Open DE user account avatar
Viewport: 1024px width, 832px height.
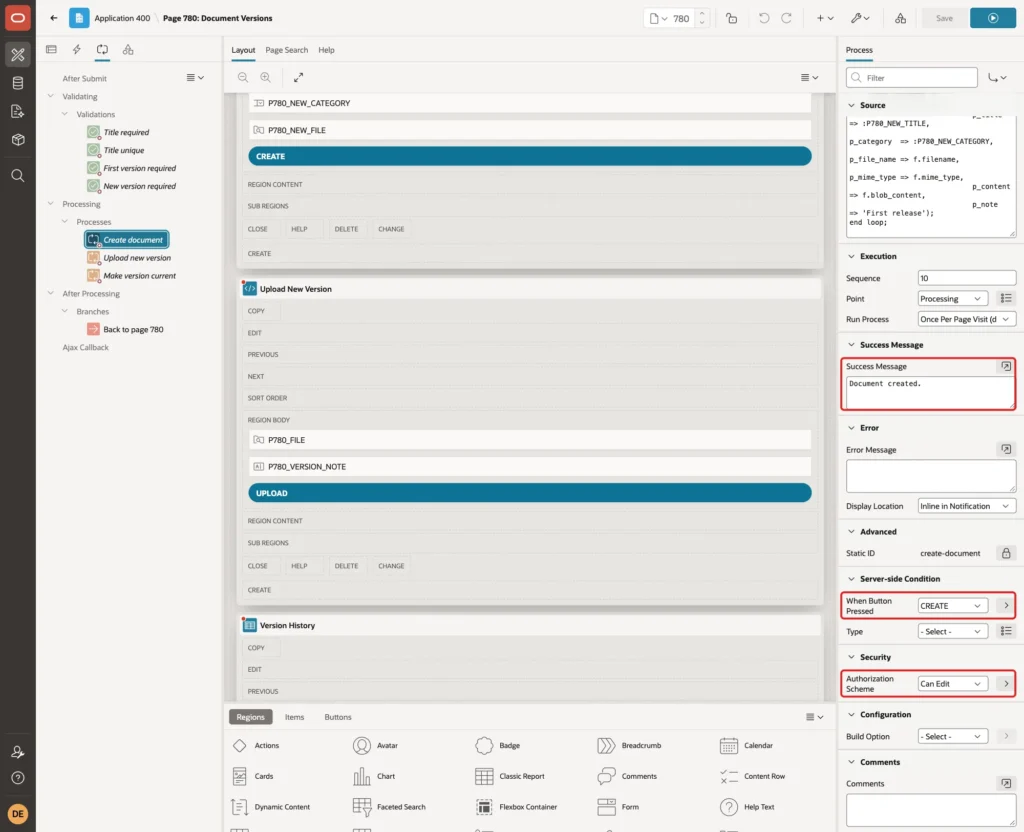coord(18,814)
